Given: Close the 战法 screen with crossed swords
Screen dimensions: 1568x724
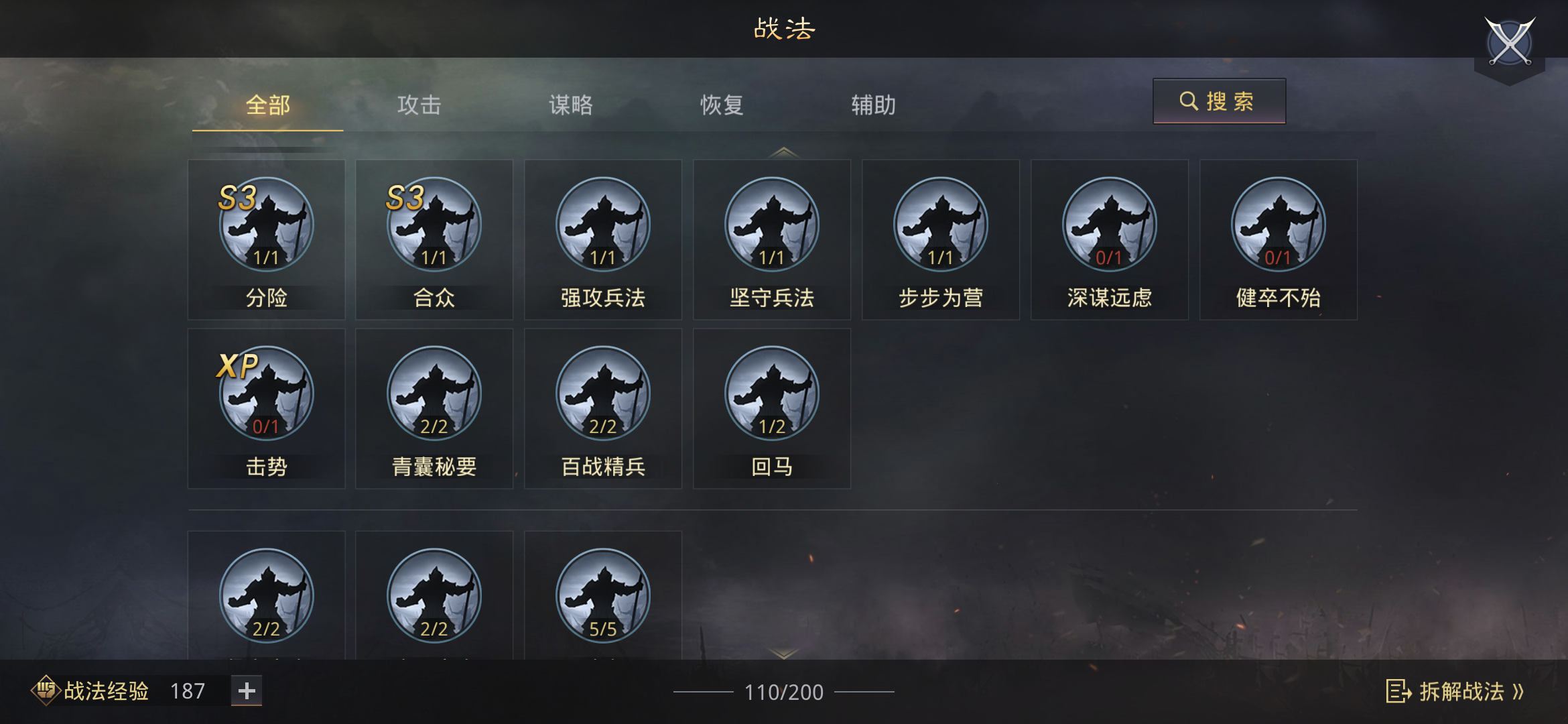Looking at the screenshot, I should tap(1510, 43).
